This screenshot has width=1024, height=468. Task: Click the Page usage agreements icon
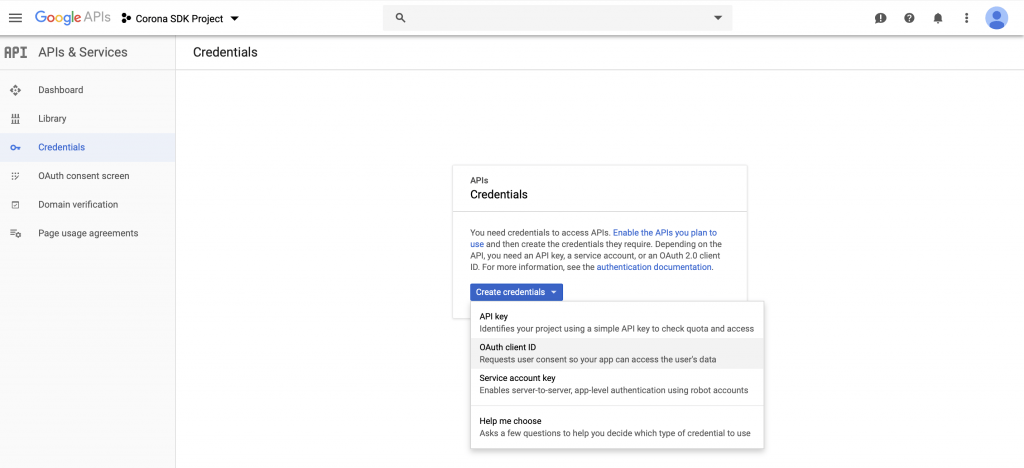coord(15,233)
